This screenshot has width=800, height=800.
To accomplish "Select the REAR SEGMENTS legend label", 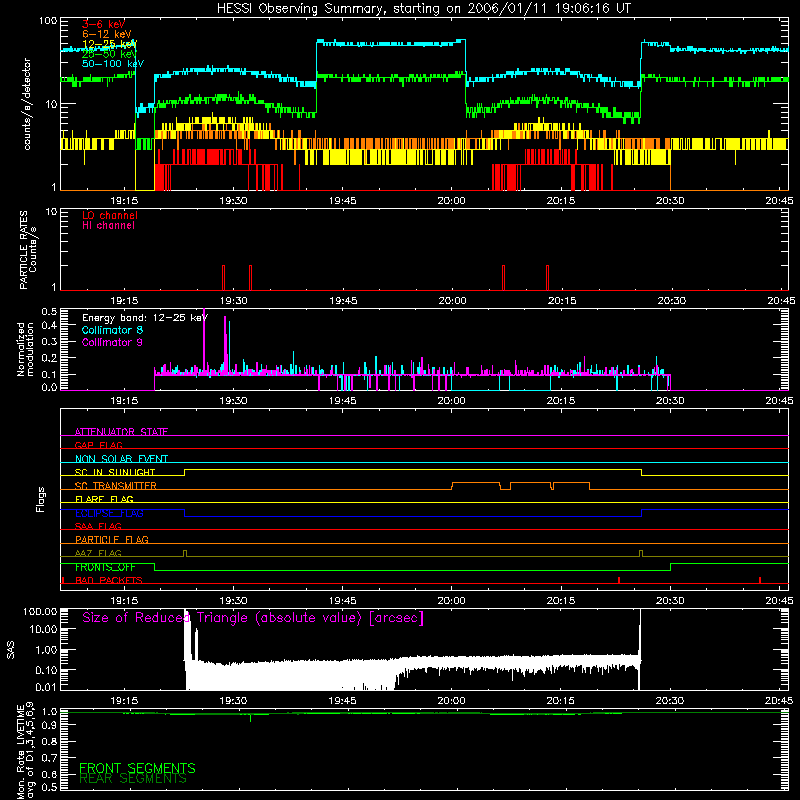I will tap(133, 779).
